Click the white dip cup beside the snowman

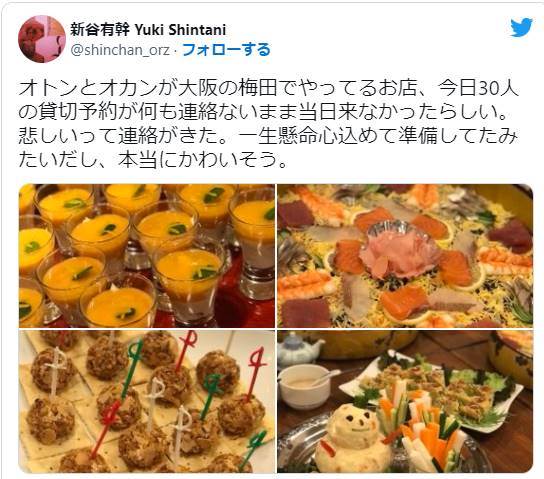(304, 388)
